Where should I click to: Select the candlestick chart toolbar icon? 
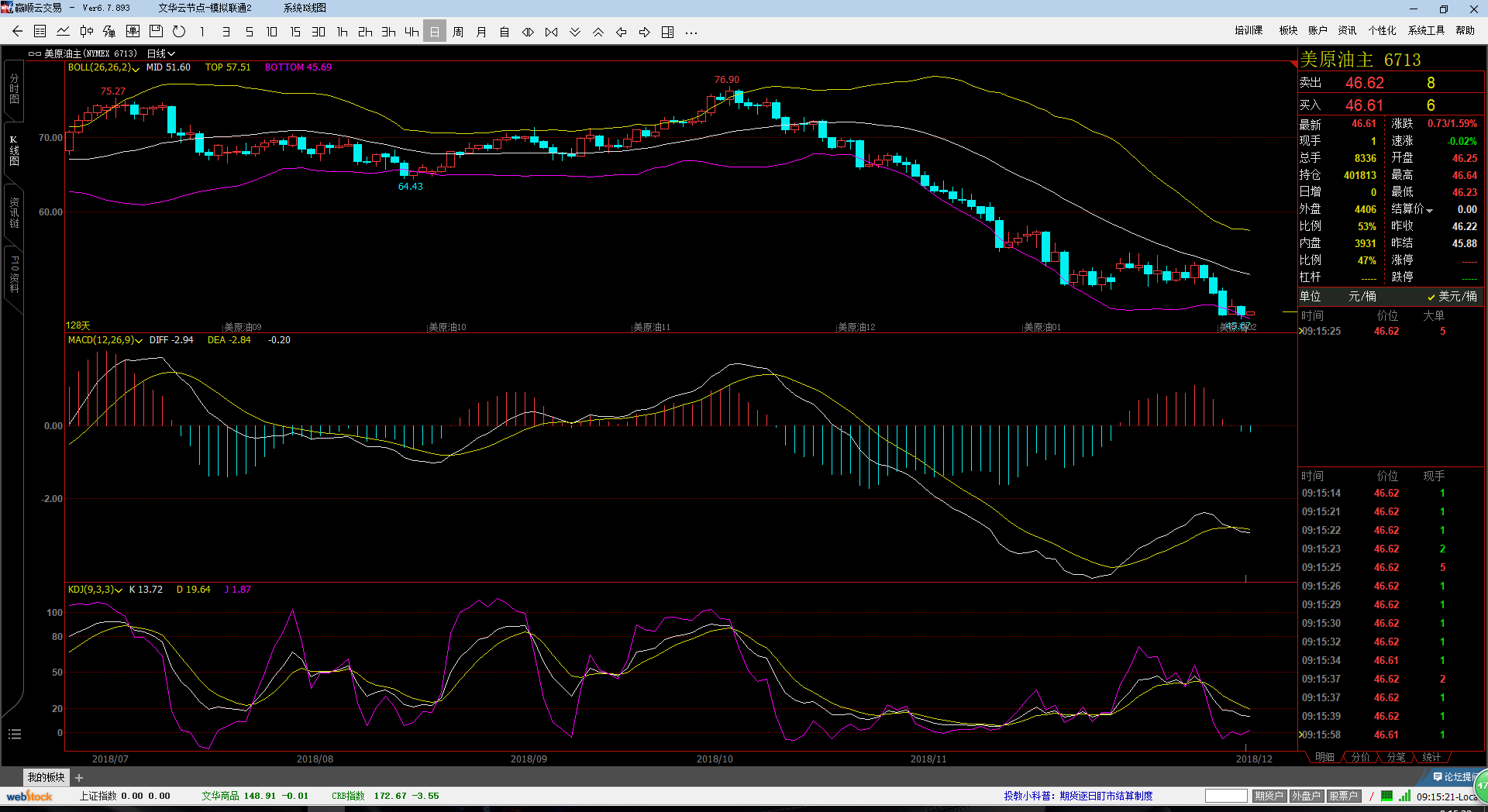(87, 32)
